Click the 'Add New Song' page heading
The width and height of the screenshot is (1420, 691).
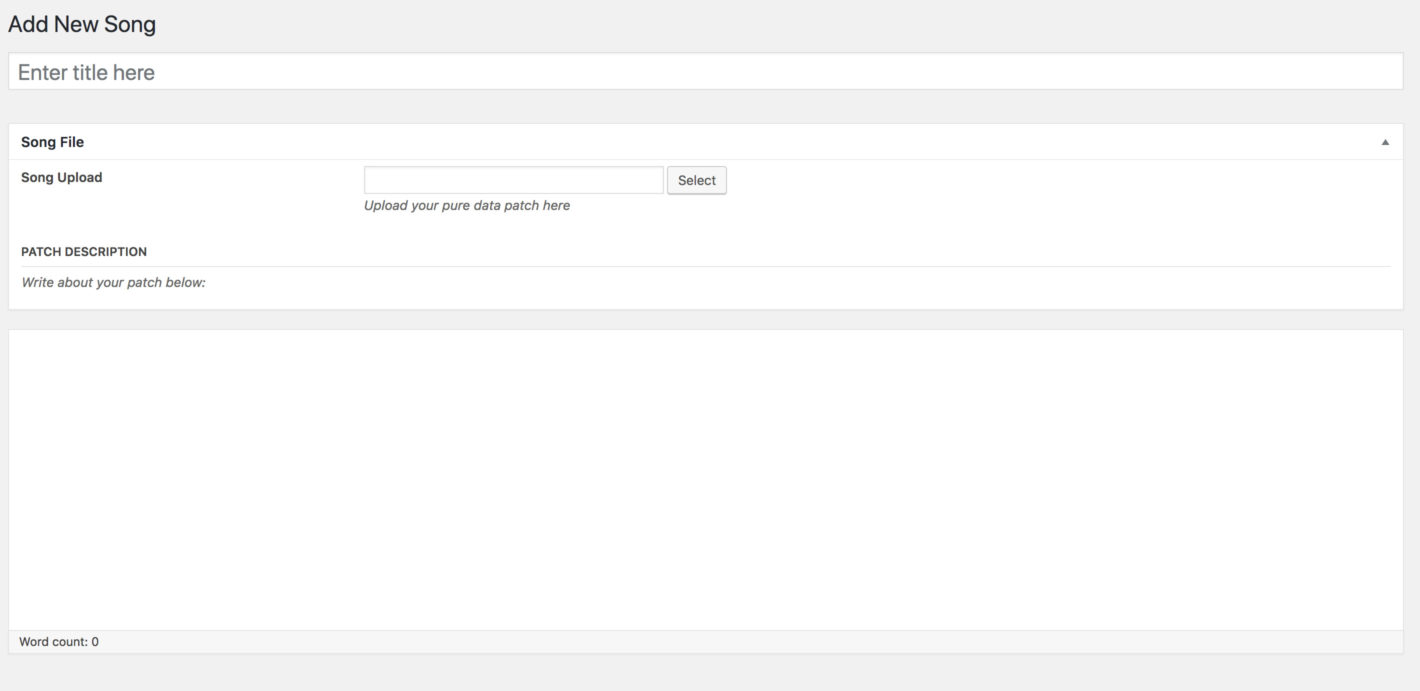click(x=82, y=24)
